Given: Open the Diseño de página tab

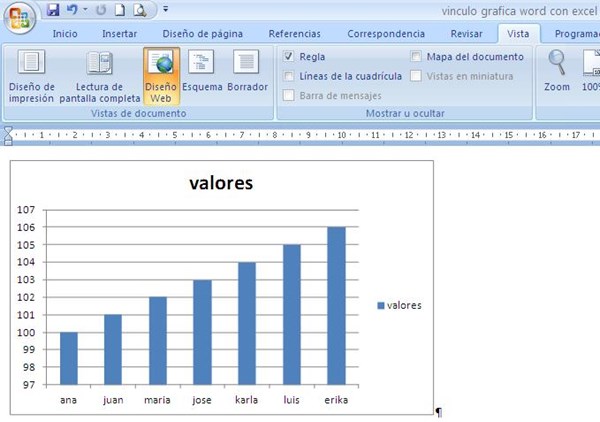Looking at the screenshot, I should [x=202, y=34].
